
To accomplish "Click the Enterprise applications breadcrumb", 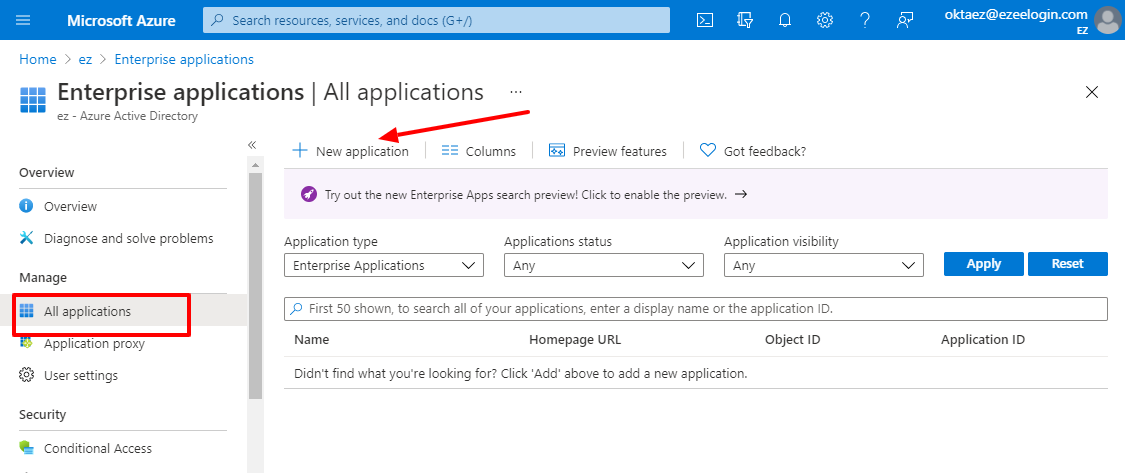I will [184, 60].
